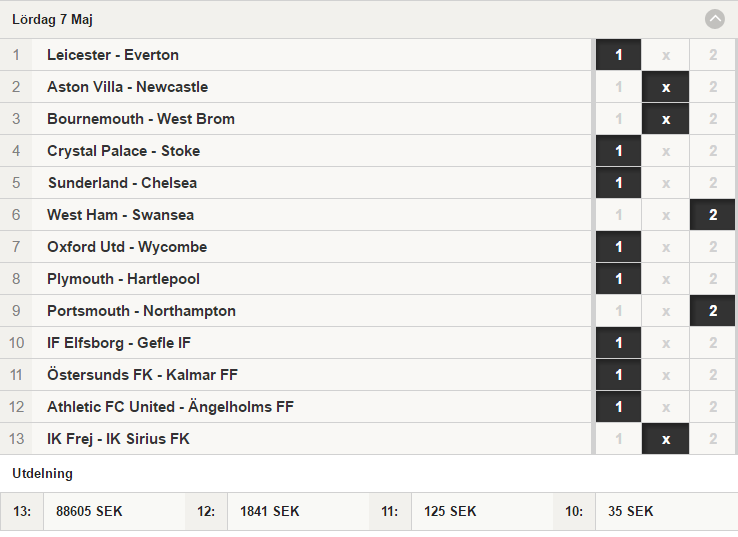
Task: Open the Crystal Palace - Stoke match row
Action: pyautogui.click(x=296, y=151)
